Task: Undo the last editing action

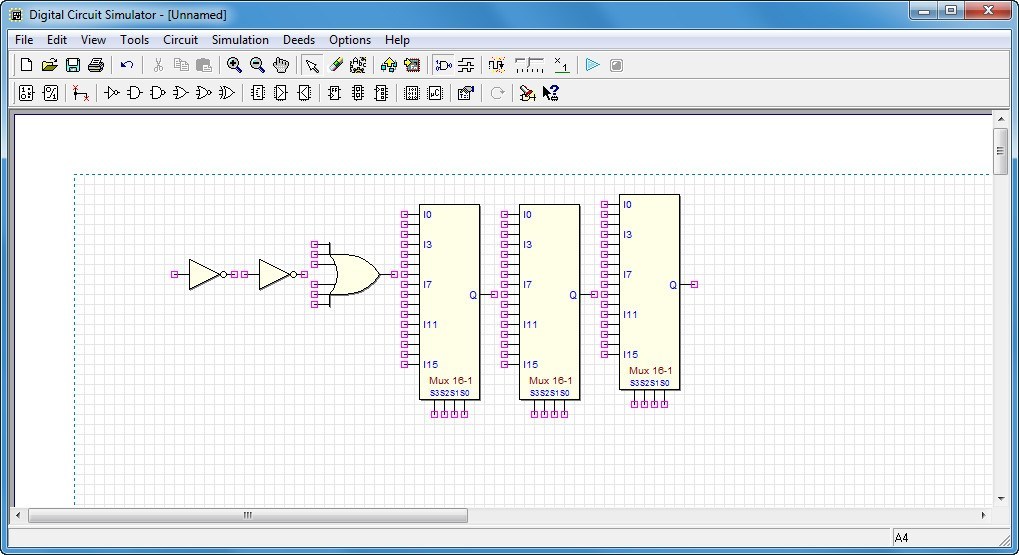Action: [127, 65]
